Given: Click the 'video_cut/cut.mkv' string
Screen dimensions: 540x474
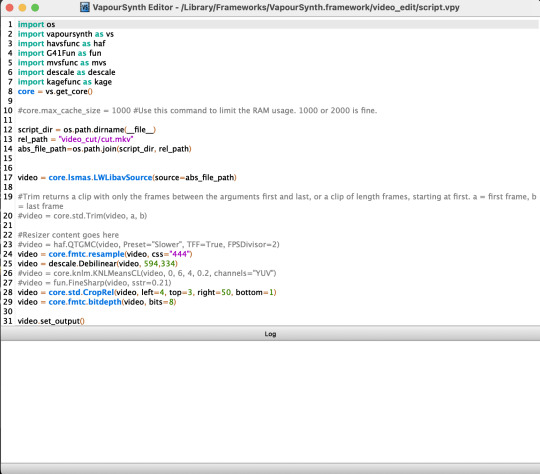Looking at the screenshot, I should [x=96, y=139].
